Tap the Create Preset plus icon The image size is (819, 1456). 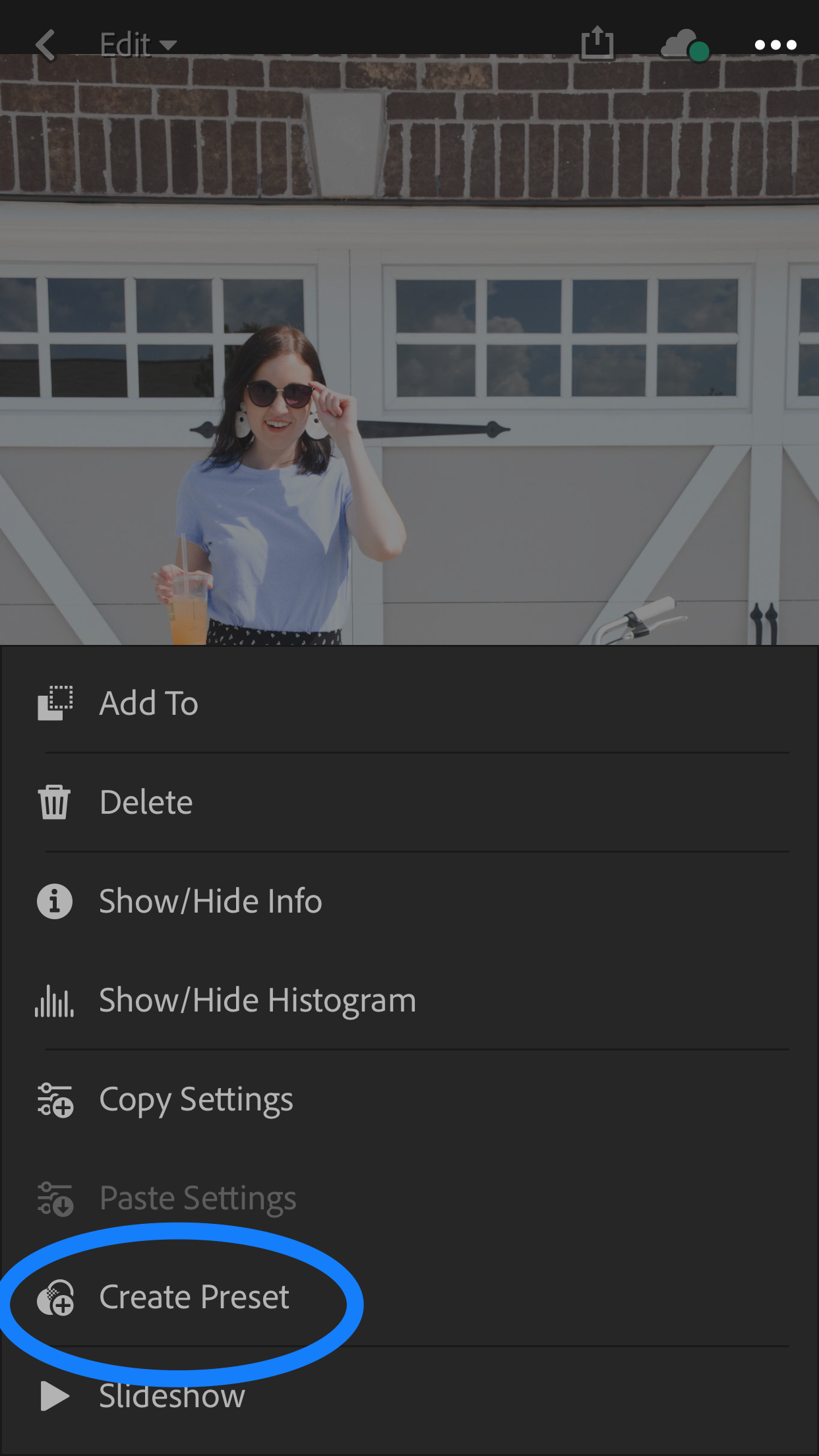(55, 1298)
